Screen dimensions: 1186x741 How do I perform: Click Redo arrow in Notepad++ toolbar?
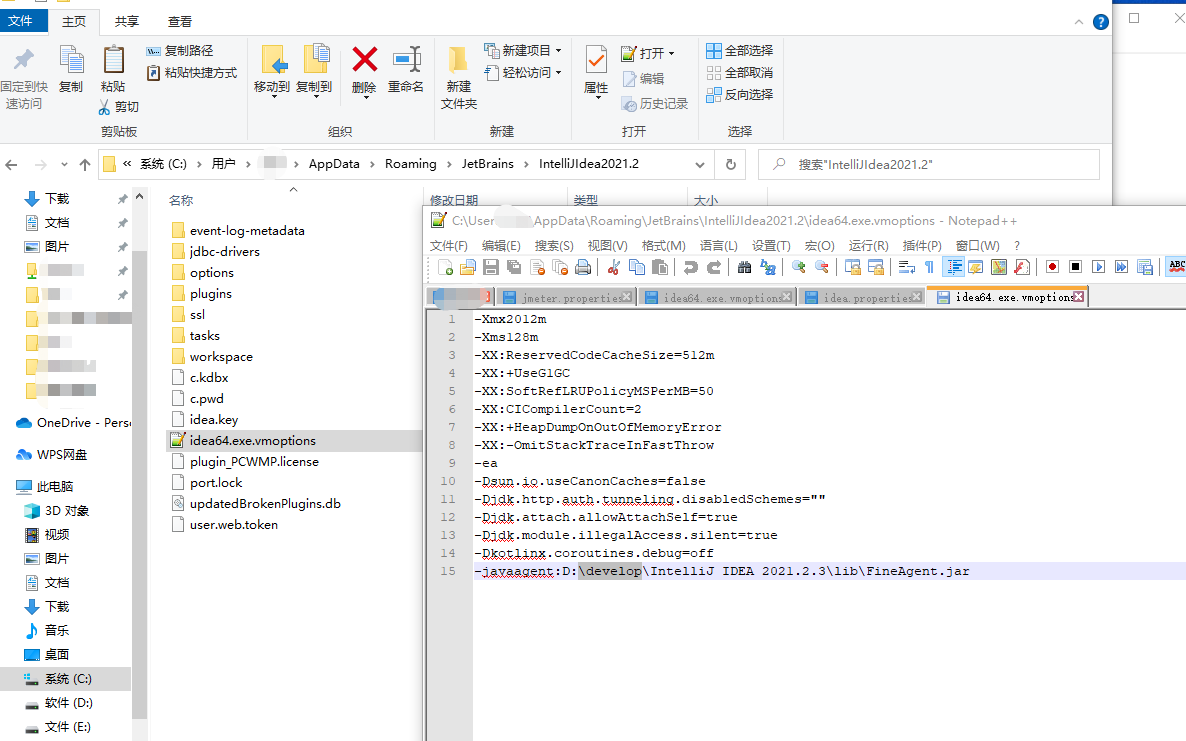[x=713, y=267]
